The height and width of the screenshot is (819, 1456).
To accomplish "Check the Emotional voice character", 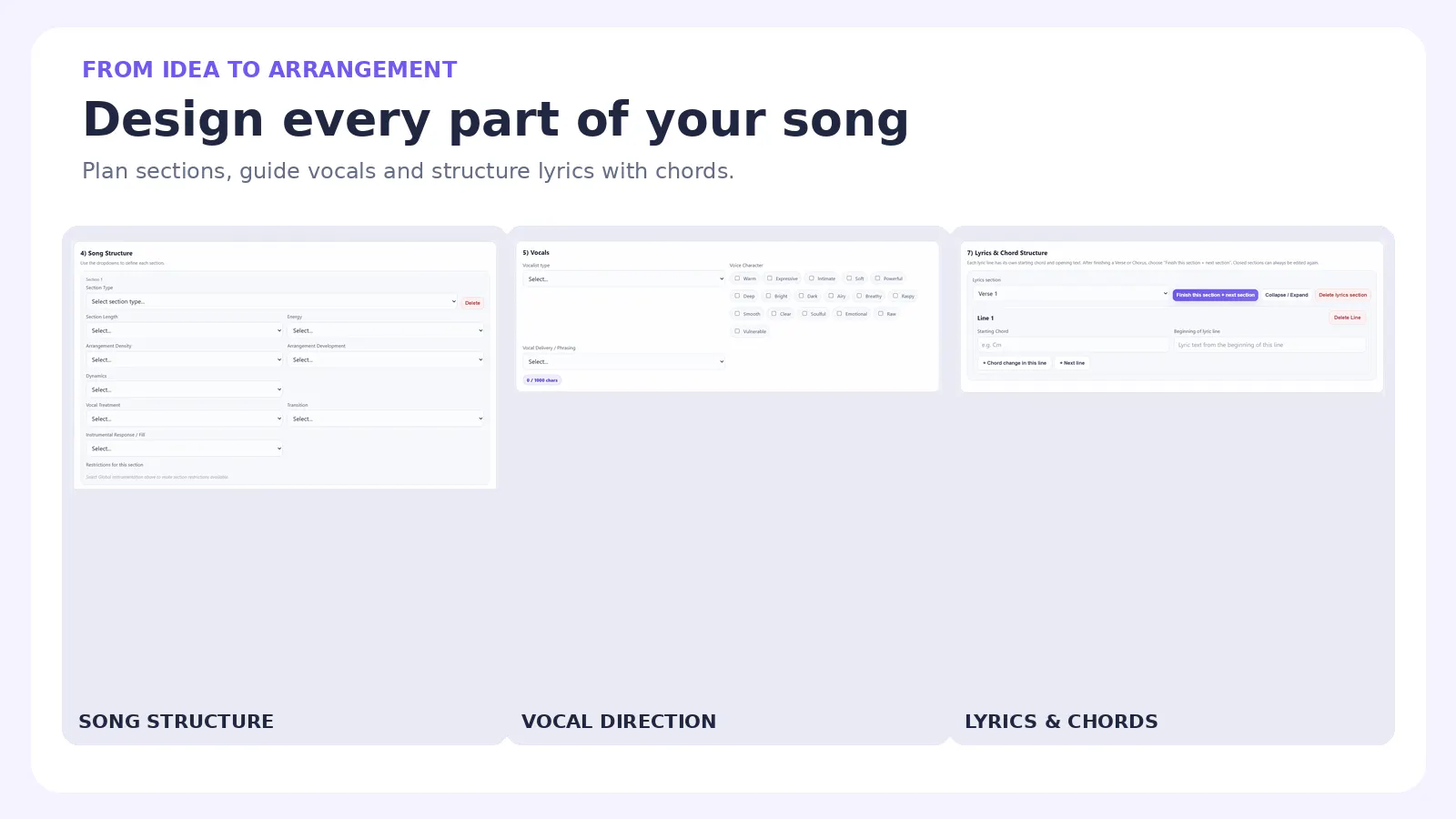I will click(x=839, y=314).
